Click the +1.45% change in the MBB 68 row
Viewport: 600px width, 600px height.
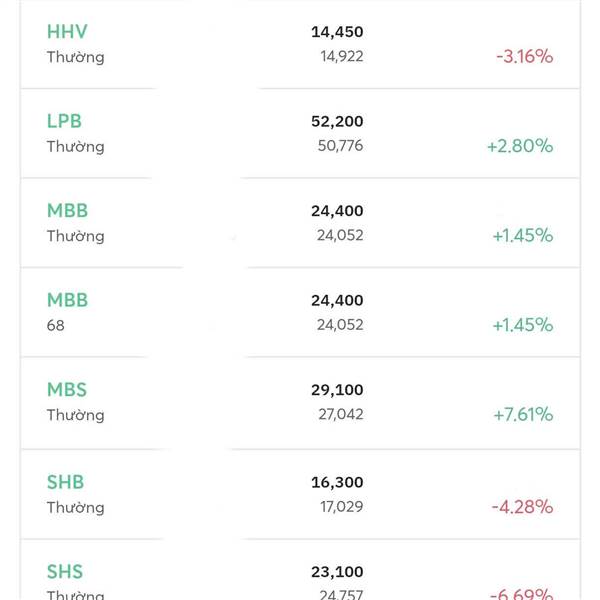522,325
